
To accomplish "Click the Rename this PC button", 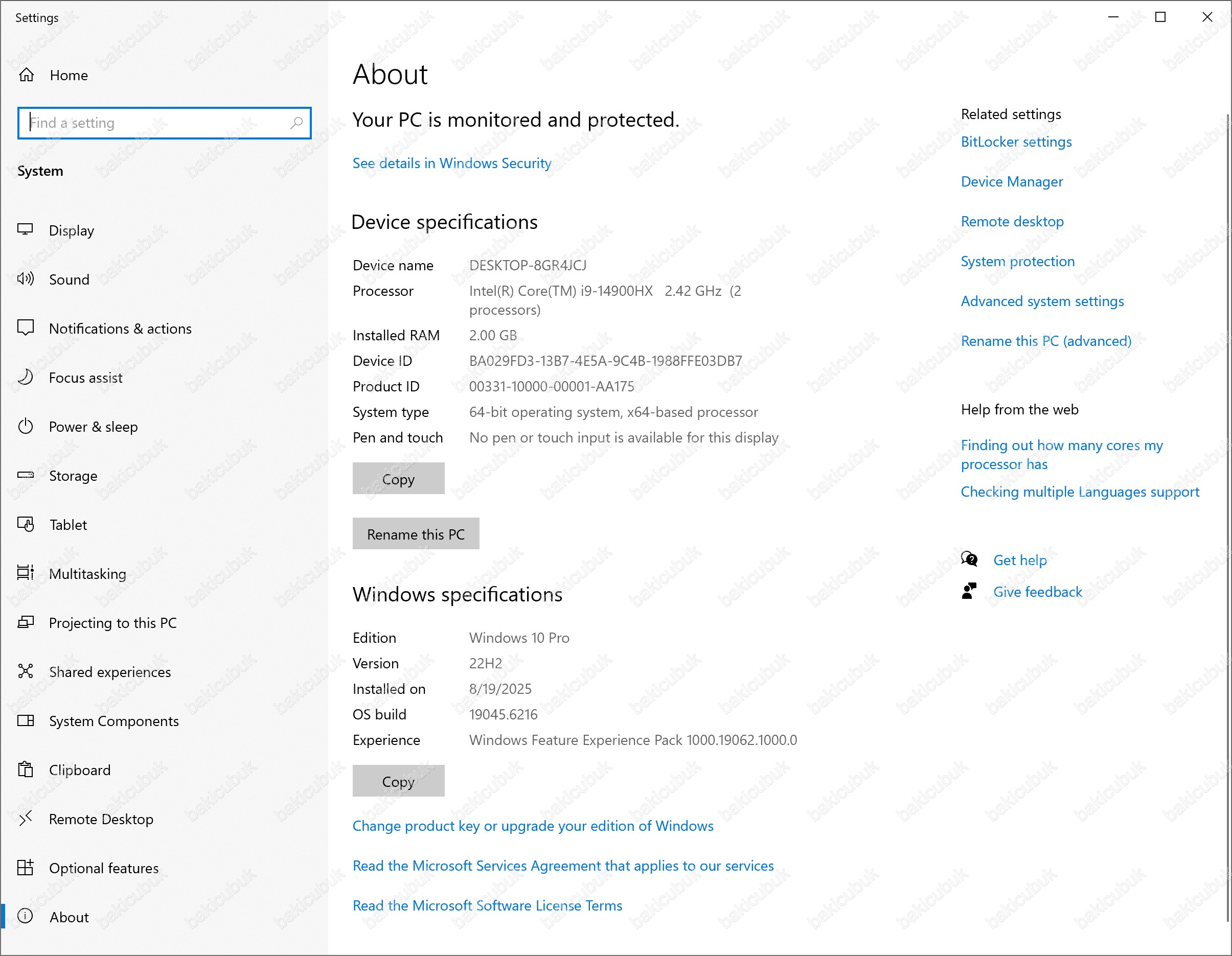I will [x=416, y=534].
